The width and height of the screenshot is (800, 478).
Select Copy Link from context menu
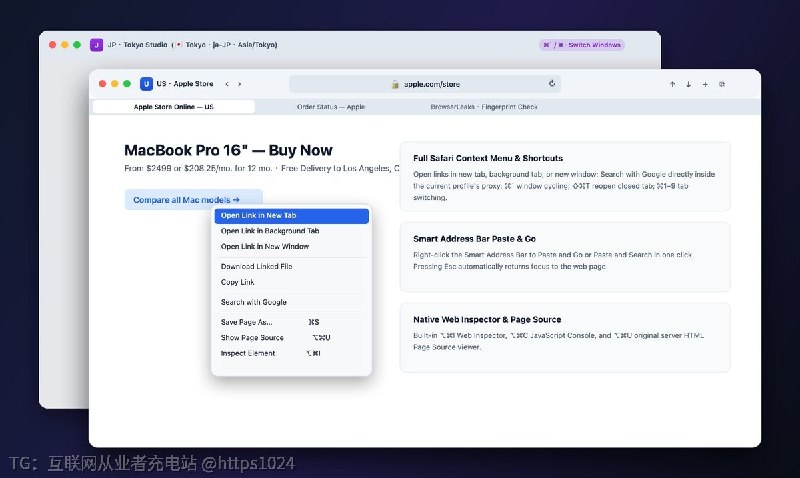coord(291,282)
